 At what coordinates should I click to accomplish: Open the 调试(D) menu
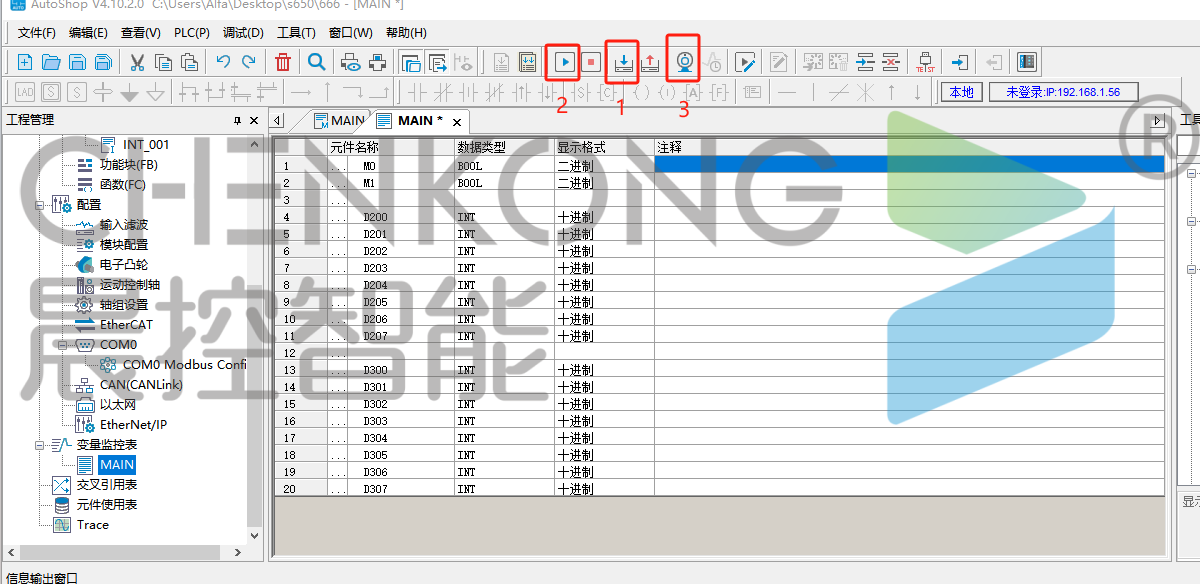pos(243,33)
